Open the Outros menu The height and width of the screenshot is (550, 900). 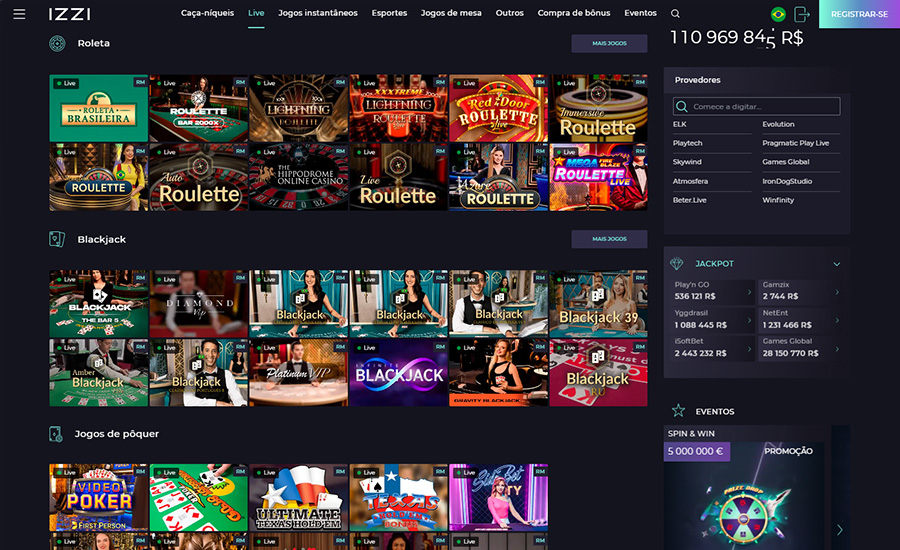pyautogui.click(x=510, y=13)
